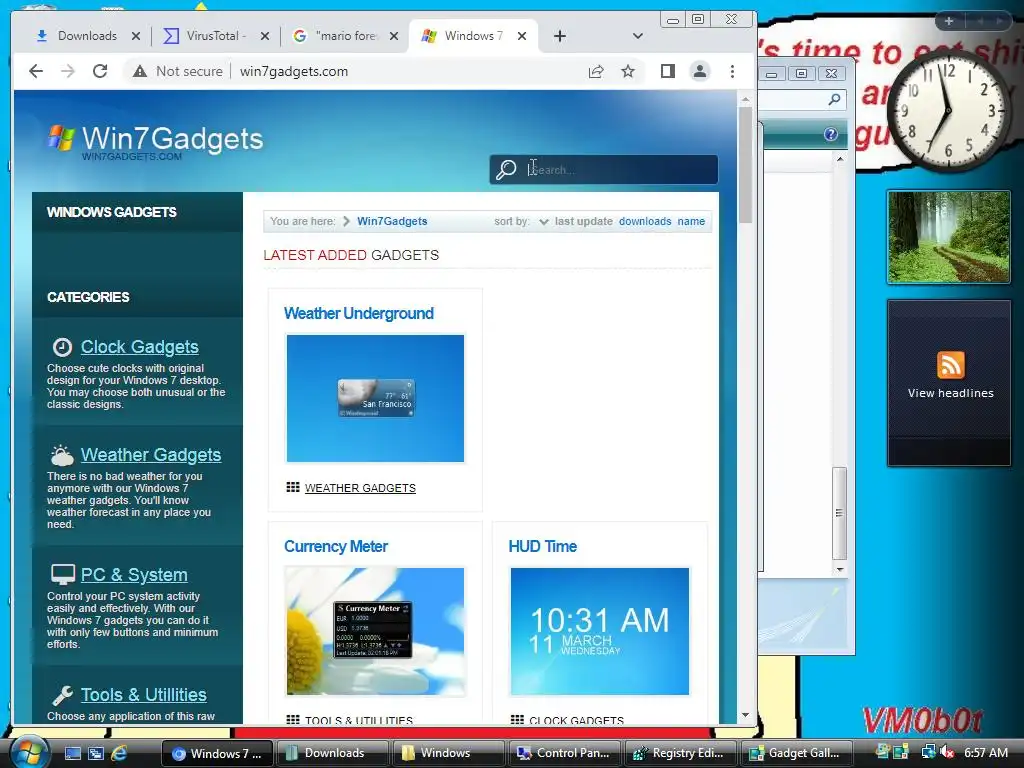Click the Win7Gadgets site logo

coord(155,140)
